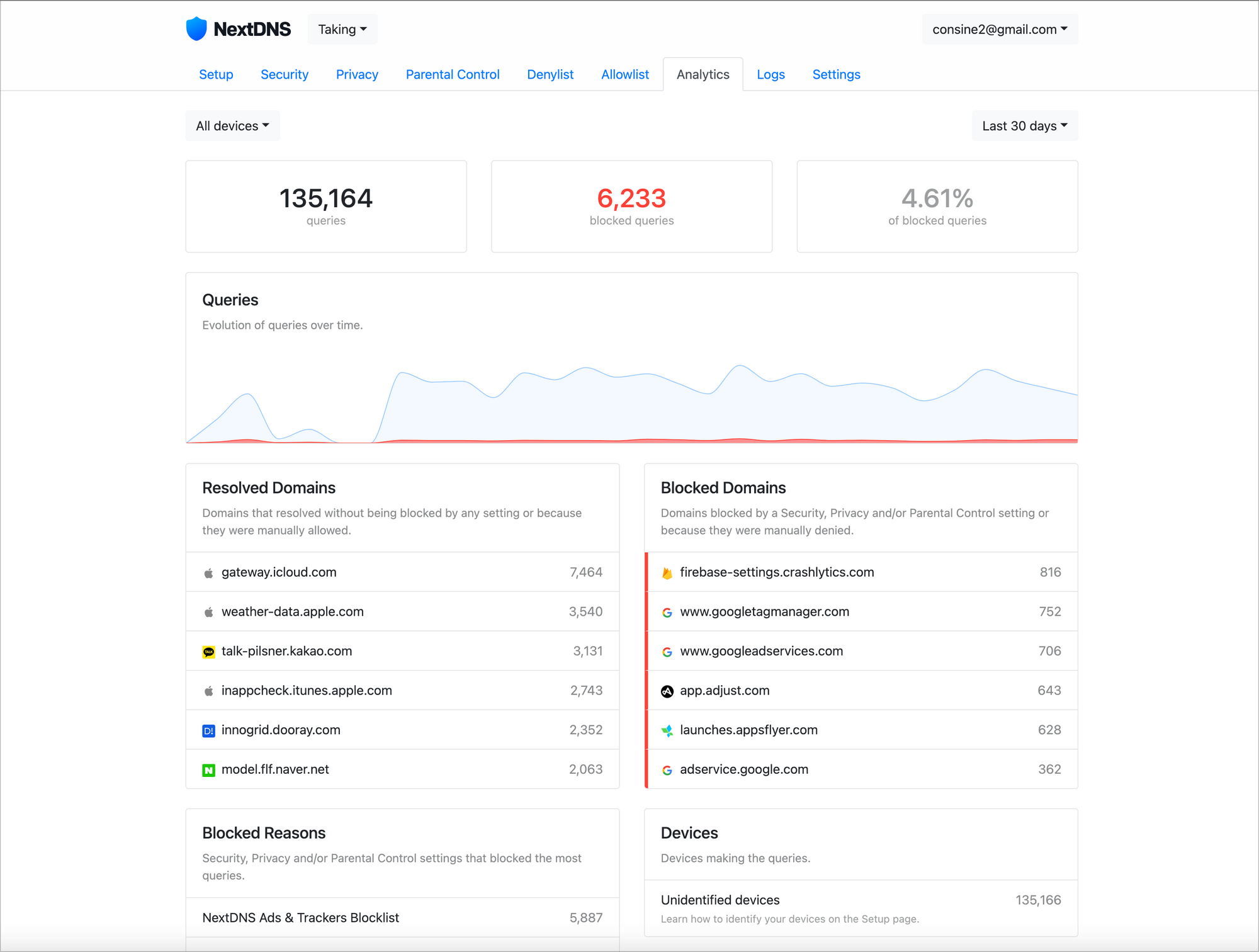Image resolution: width=1259 pixels, height=952 pixels.
Task: Click the NextDNS Ads & Trackers Blocklist row
Action: tap(402, 918)
